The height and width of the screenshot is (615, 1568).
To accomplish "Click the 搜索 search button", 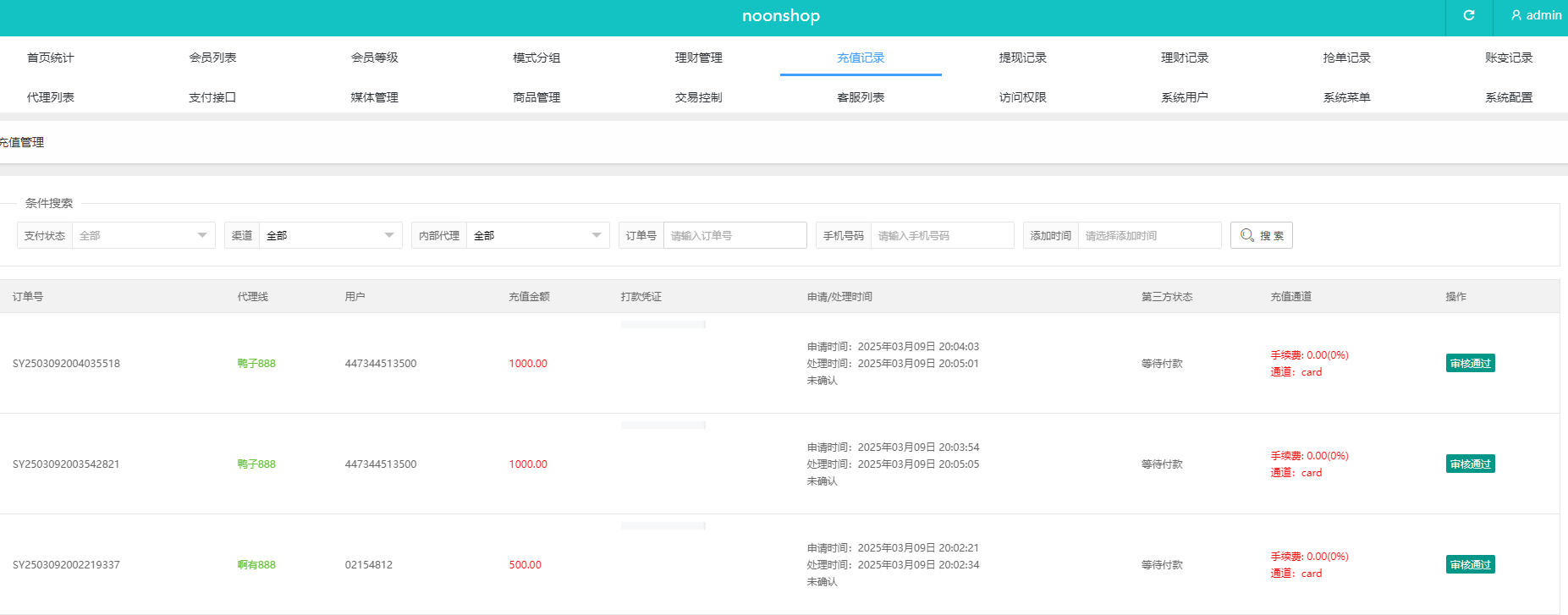I will click(1261, 235).
